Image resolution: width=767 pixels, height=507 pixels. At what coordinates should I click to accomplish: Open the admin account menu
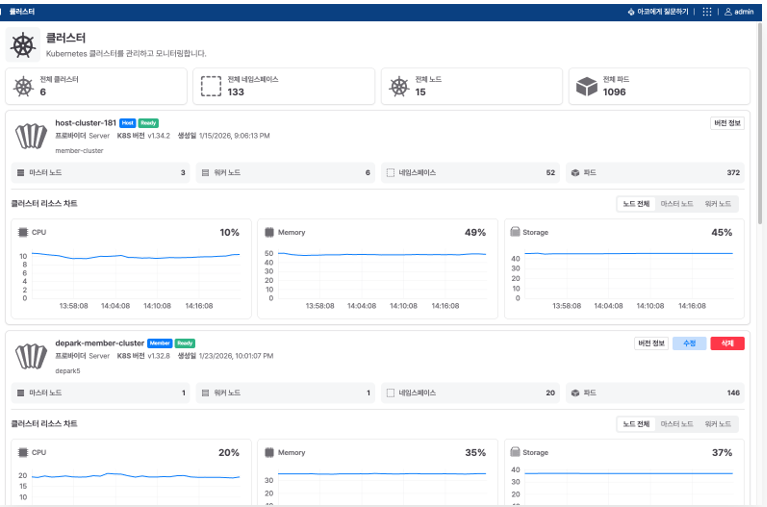pos(739,12)
